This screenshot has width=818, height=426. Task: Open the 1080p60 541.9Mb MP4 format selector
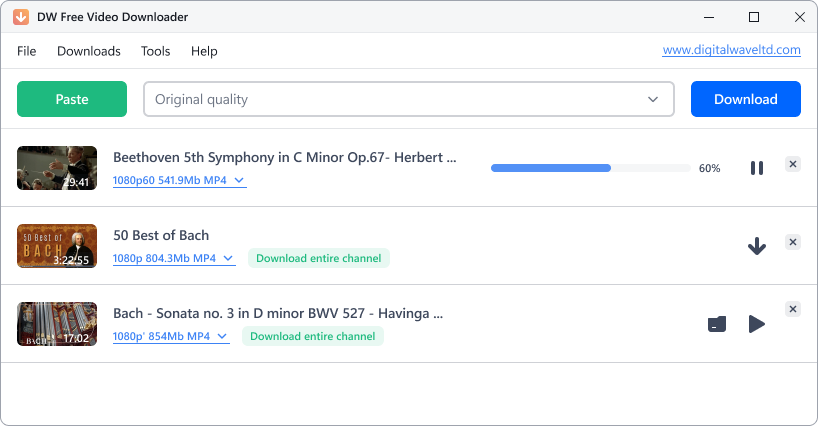179,181
